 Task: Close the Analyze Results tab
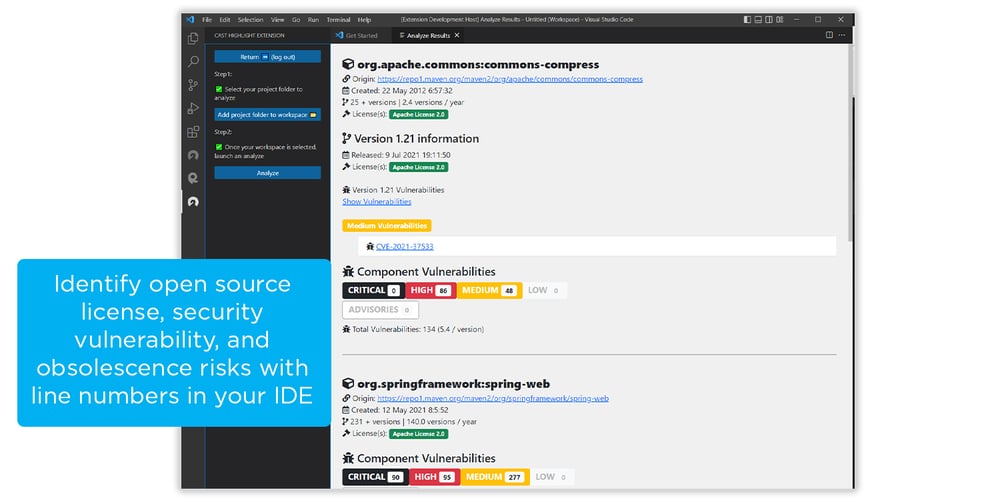[x=458, y=35]
